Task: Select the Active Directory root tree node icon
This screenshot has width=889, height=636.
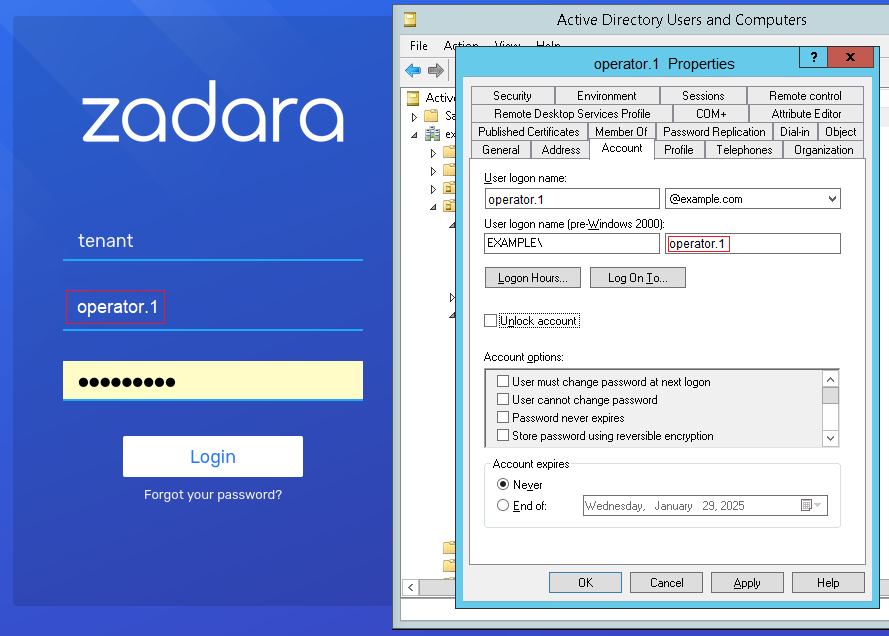Action: coord(413,98)
